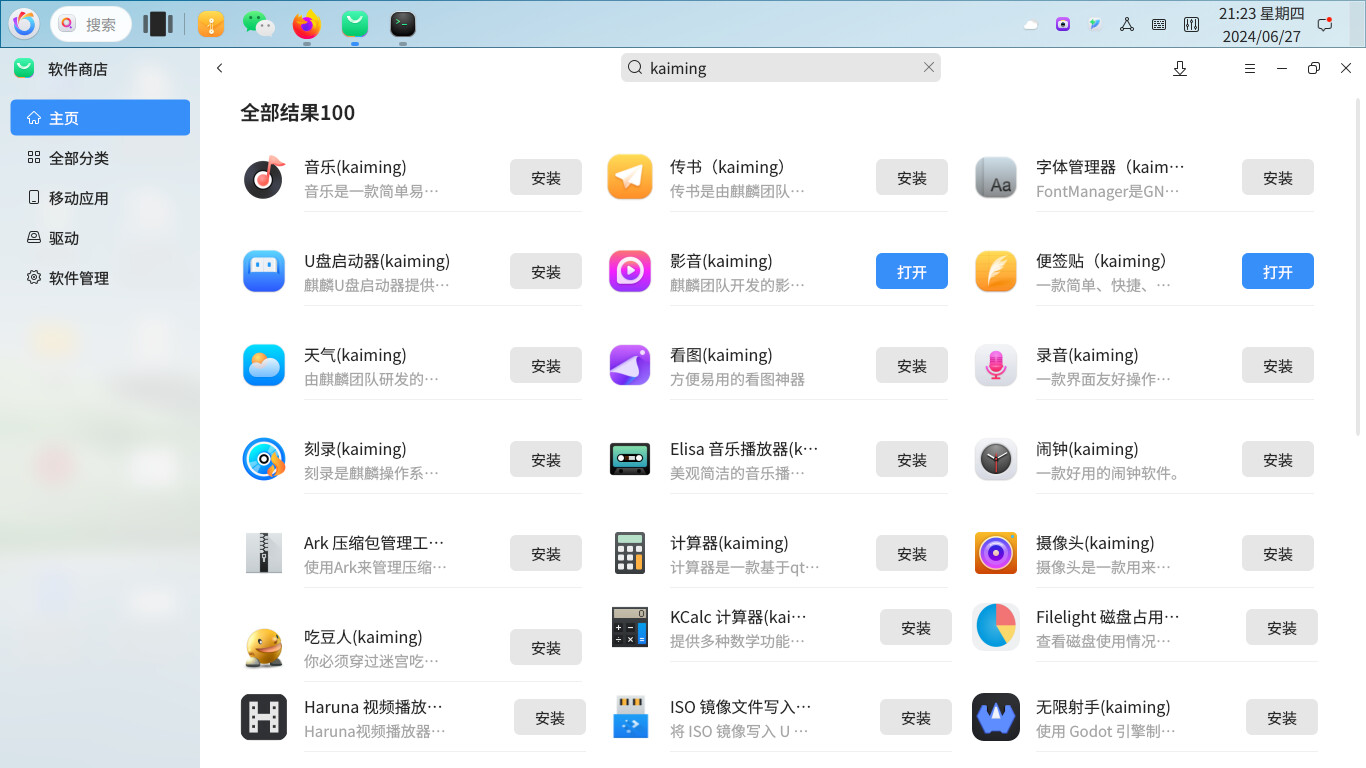1366x768 pixels.
Task: Install 字体管理器
Action: [1278, 178]
